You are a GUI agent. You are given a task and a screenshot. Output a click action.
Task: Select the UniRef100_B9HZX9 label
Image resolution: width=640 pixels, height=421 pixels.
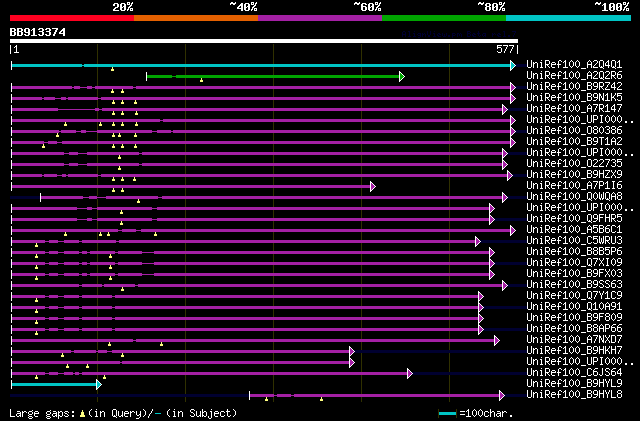pyautogui.click(x=574, y=175)
